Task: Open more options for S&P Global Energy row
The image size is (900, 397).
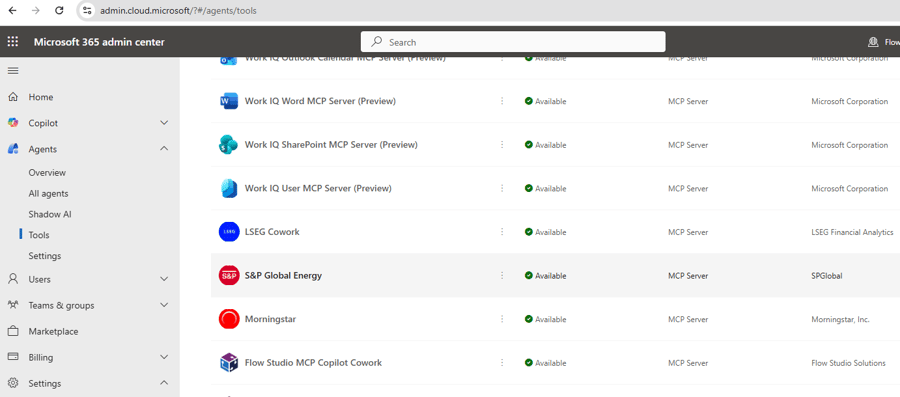Action: (x=502, y=275)
